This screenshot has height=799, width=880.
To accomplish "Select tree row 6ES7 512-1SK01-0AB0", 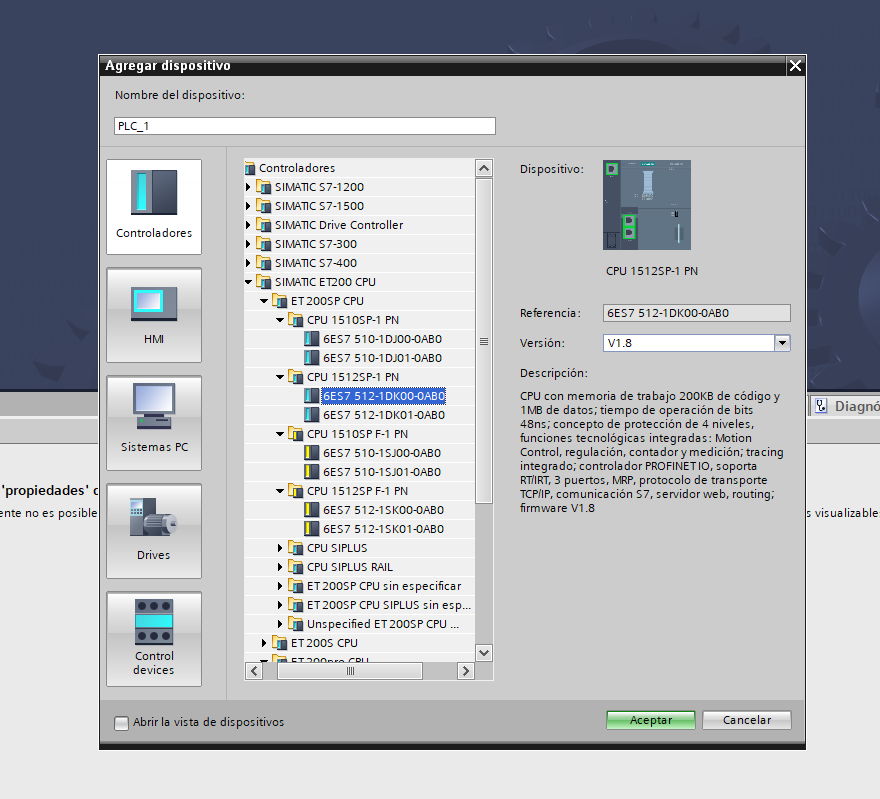I will (x=383, y=529).
